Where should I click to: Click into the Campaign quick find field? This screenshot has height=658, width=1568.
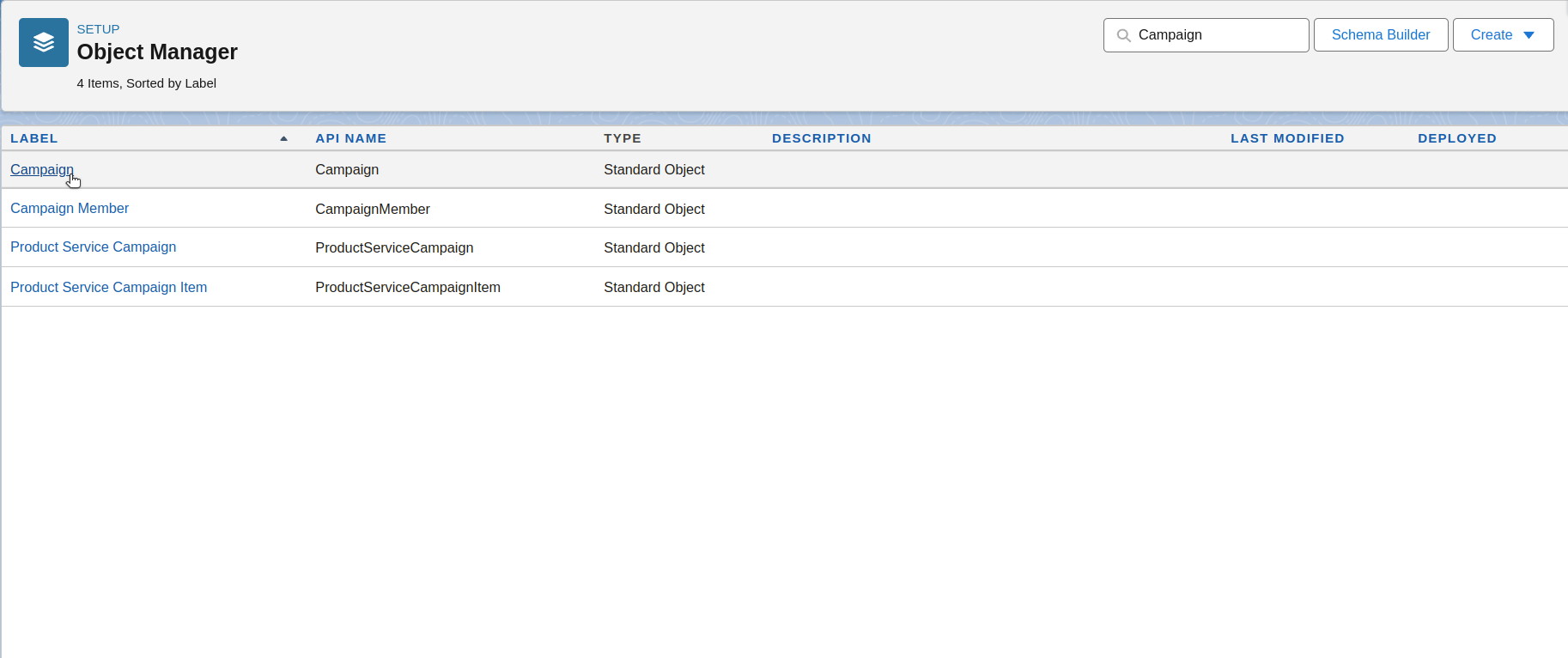click(x=1206, y=35)
